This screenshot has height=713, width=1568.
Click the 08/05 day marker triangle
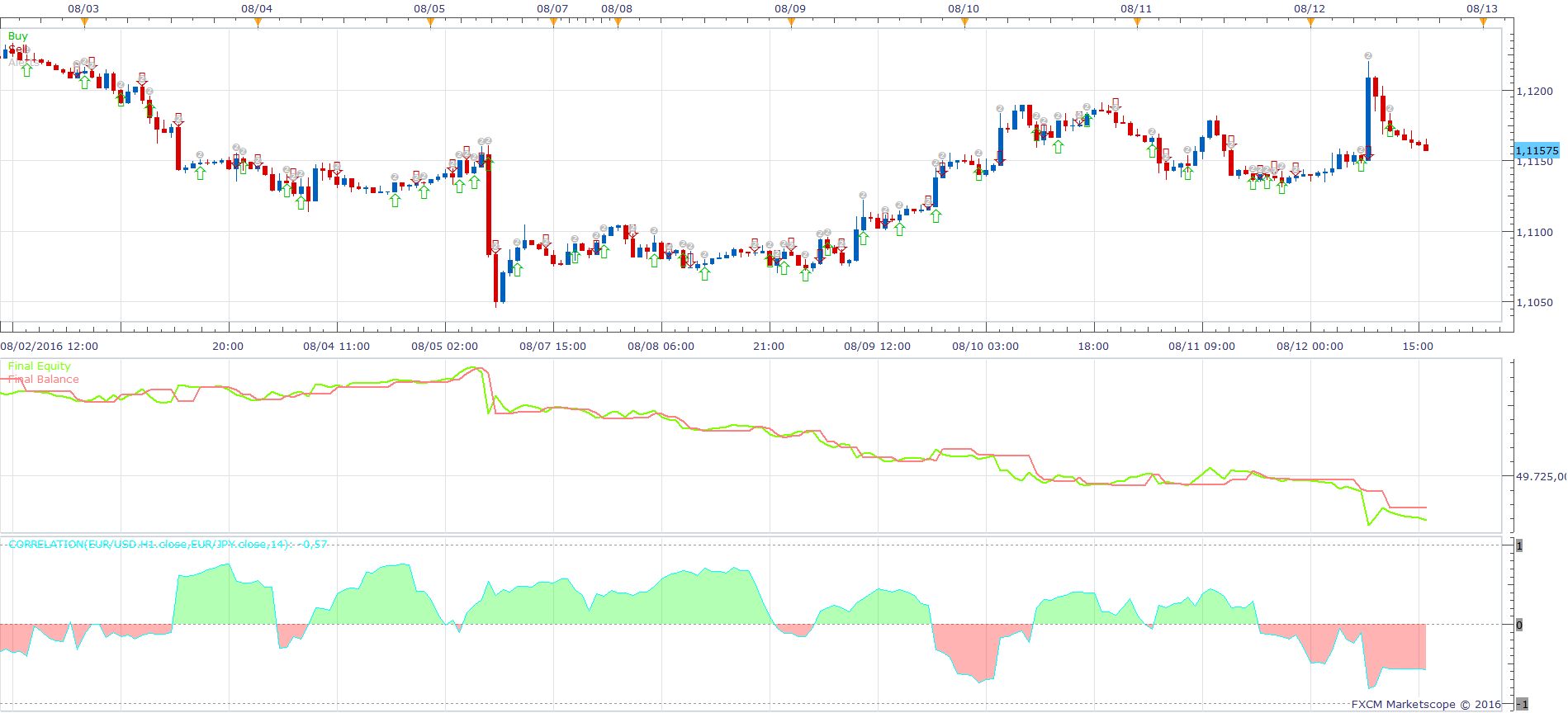[430, 23]
